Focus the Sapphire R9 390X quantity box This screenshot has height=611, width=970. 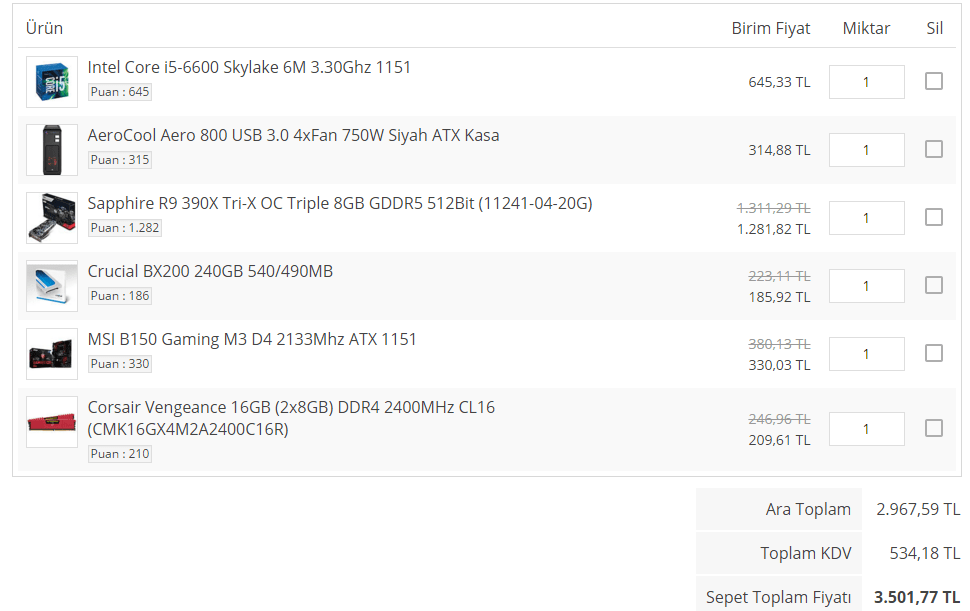(x=866, y=218)
